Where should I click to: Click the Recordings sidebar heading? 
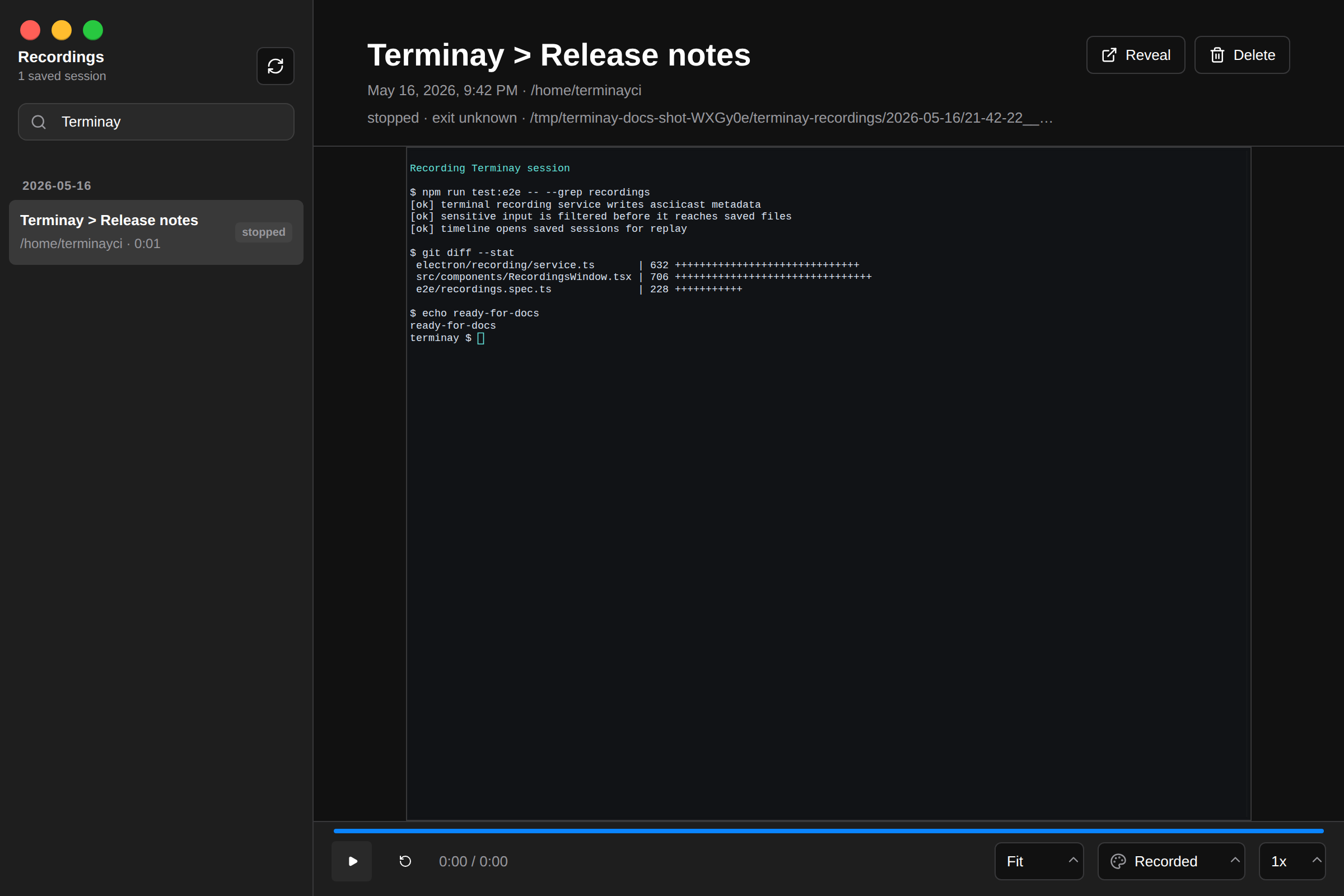click(60, 57)
